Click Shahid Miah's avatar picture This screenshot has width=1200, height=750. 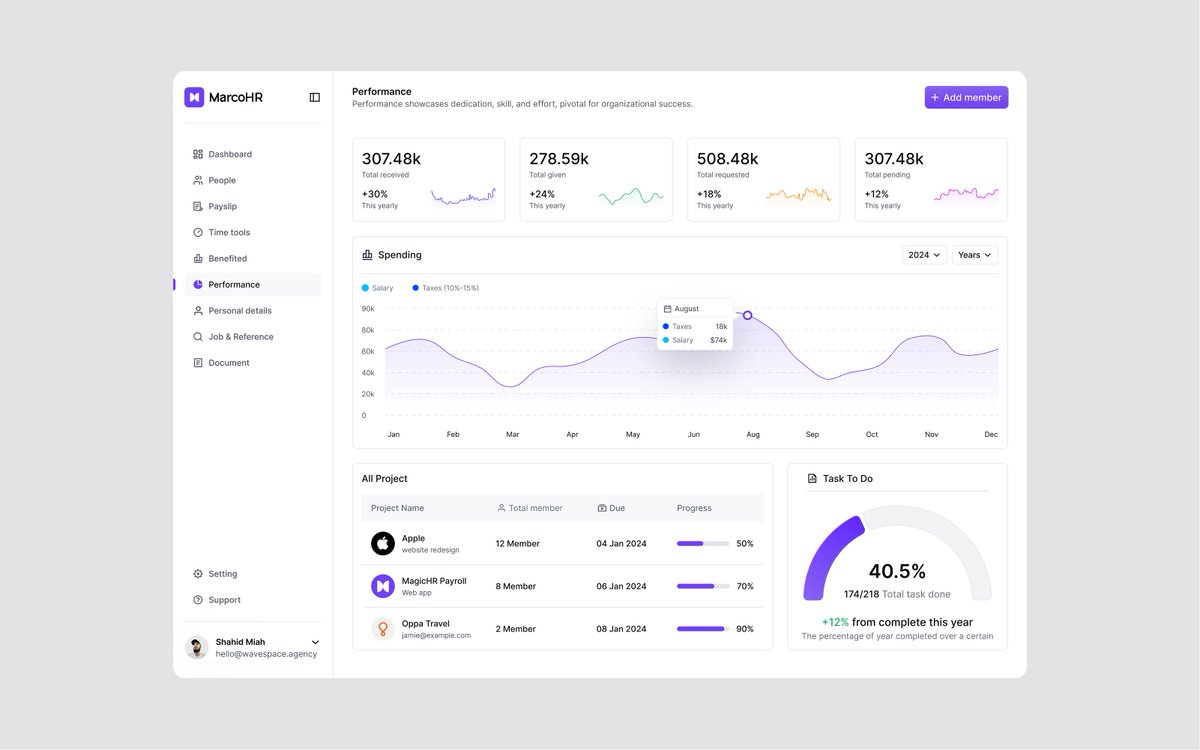(197, 647)
